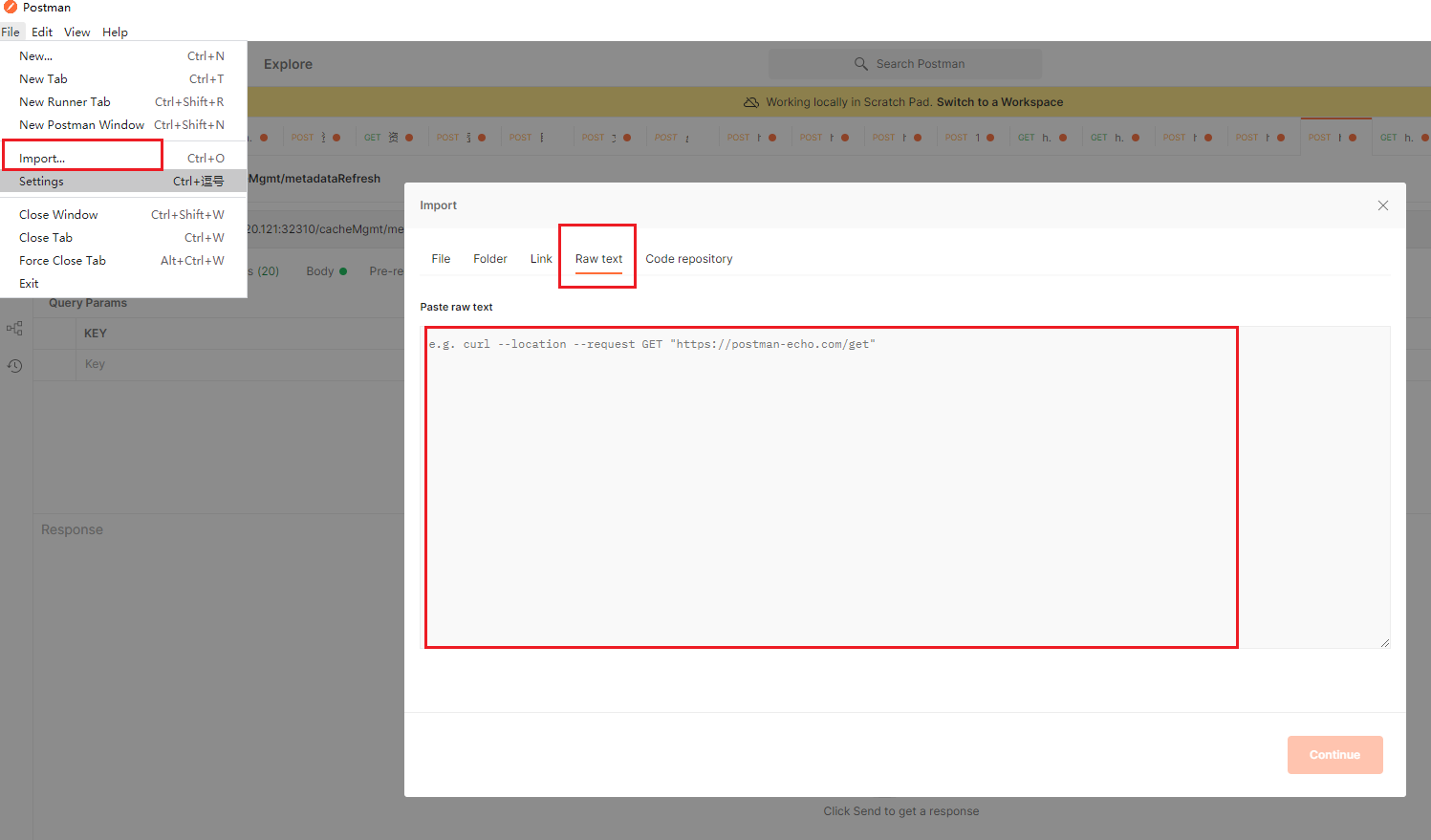Switch to the File tab in Import dialog
Viewport: 1431px width, 840px height.
point(441,259)
